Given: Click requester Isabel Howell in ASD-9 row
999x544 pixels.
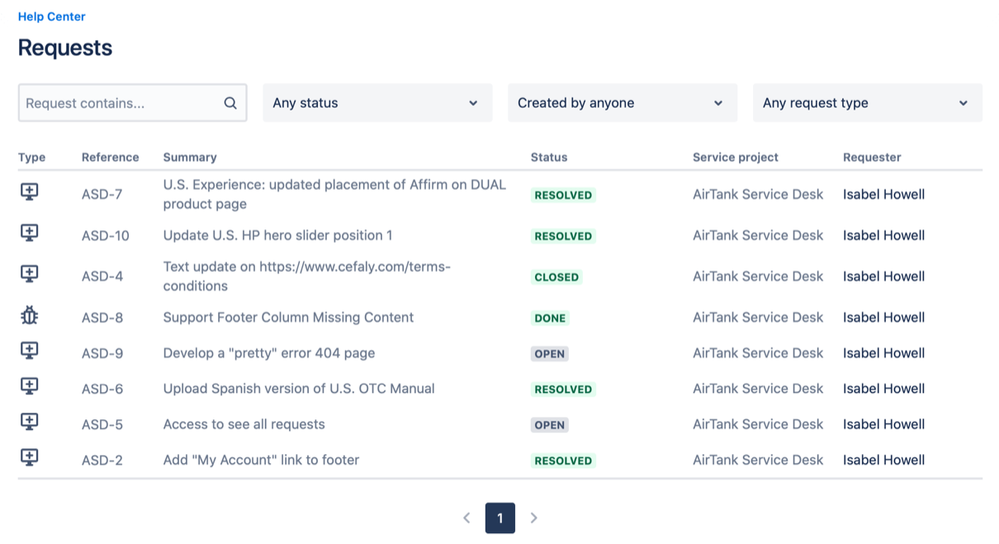Looking at the screenshot, I should pos(884,353).
